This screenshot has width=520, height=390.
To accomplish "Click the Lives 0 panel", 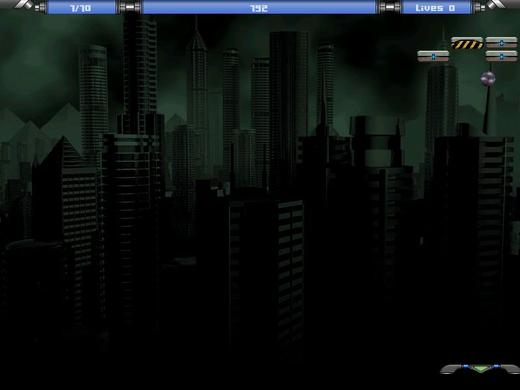I will pyautogui.click(x=436, y=8).
